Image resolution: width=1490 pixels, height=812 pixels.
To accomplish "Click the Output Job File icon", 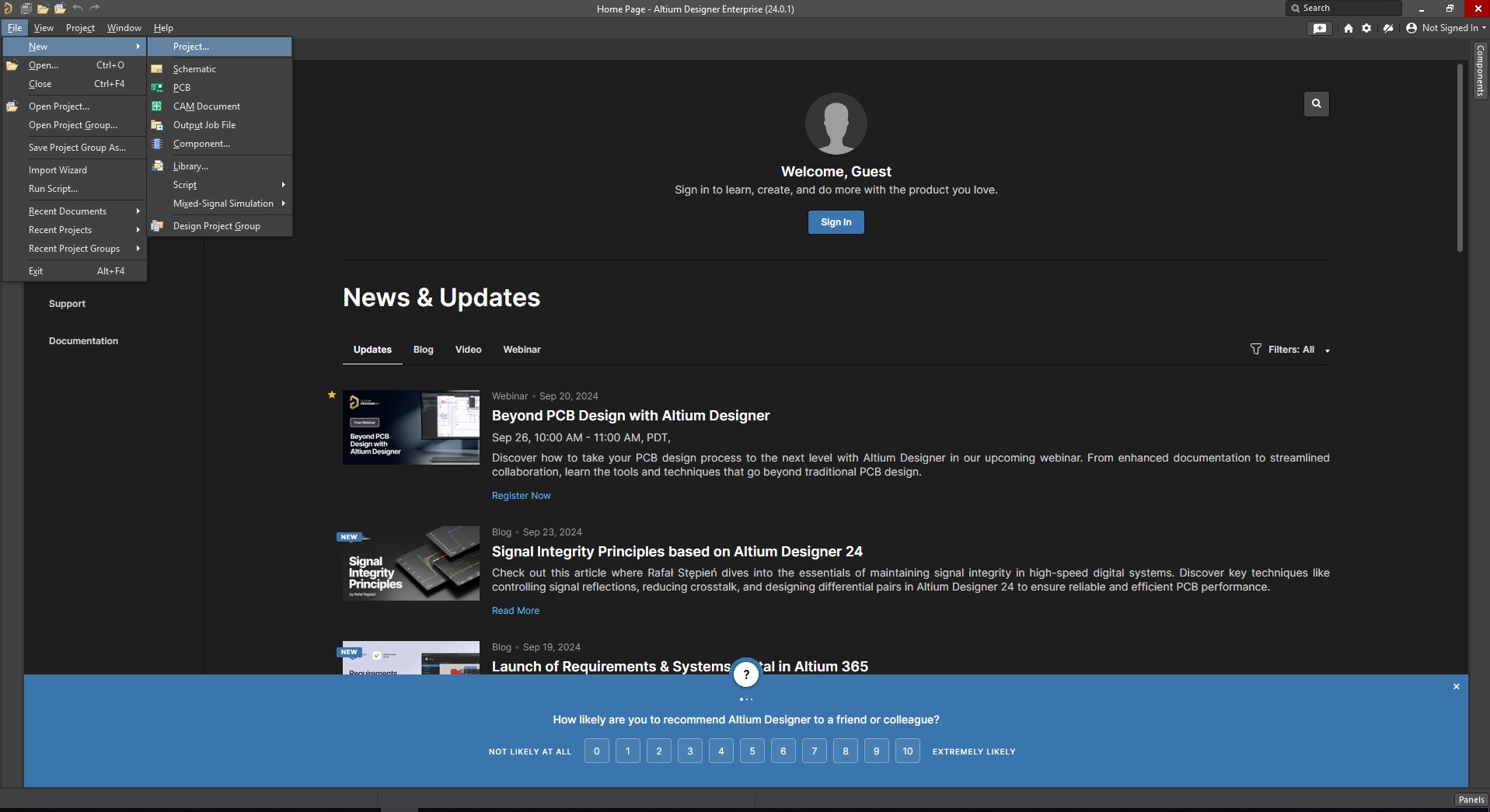I will tap(157, 125).
